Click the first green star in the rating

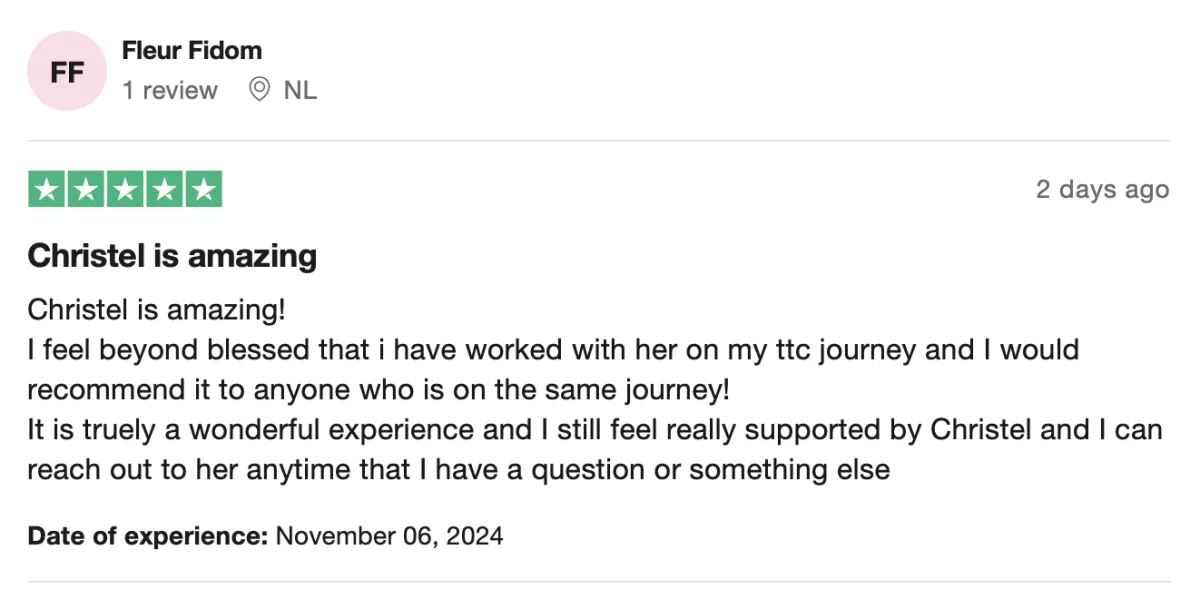pos(46,189)
